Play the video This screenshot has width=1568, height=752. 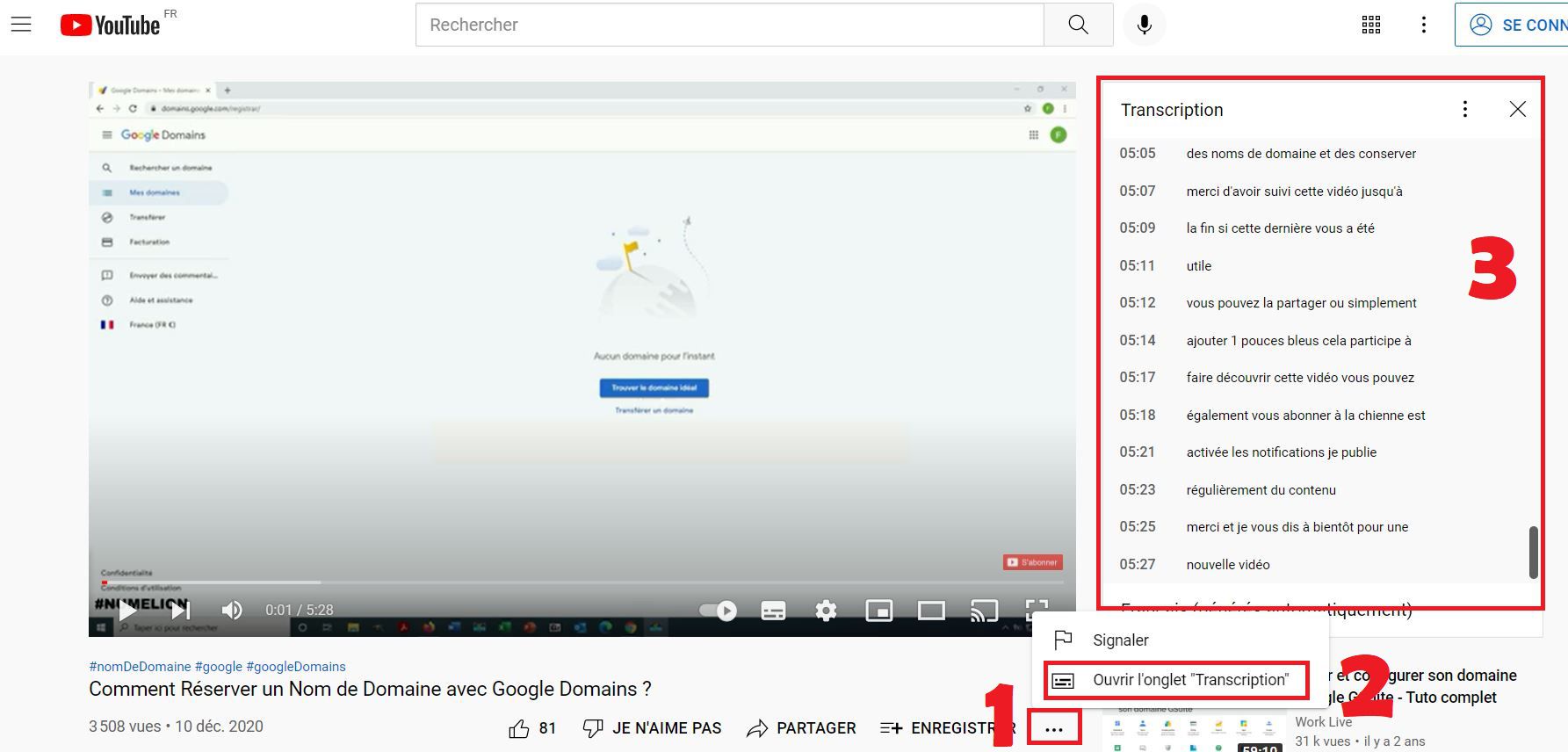coord(127,610)
